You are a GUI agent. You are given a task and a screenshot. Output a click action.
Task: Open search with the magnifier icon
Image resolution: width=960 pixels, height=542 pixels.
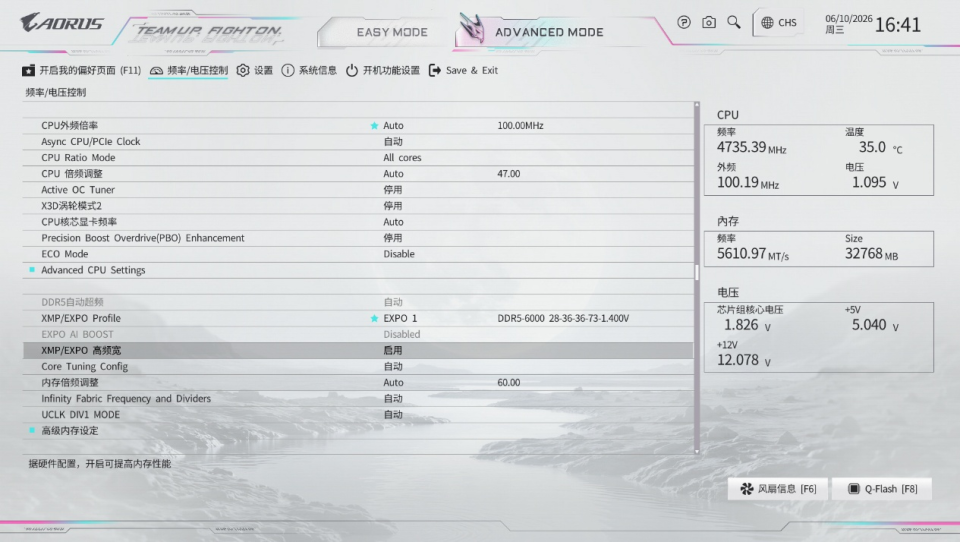[733, 23]
